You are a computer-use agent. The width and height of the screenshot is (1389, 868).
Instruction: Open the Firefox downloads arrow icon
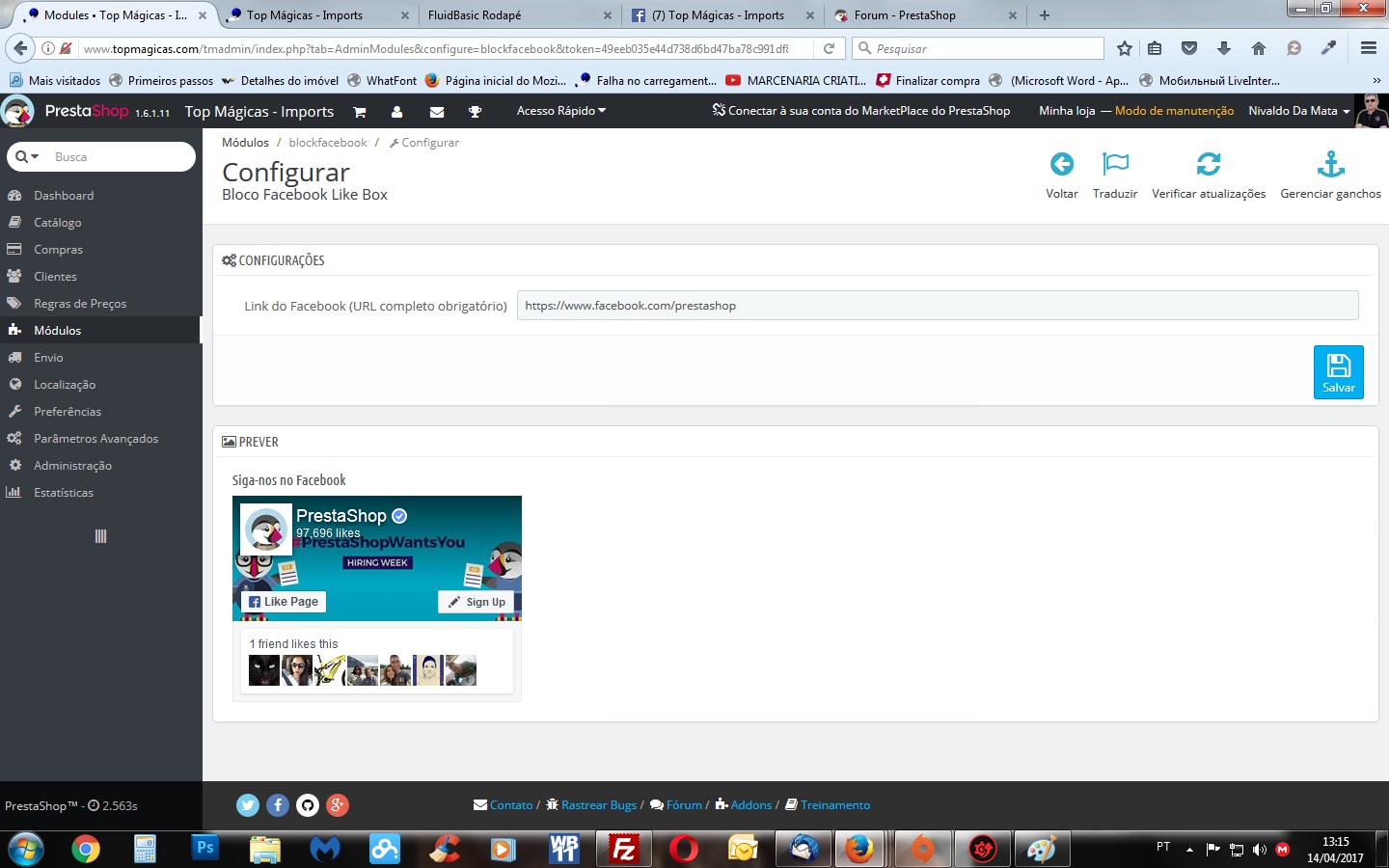coord(1224,48)
